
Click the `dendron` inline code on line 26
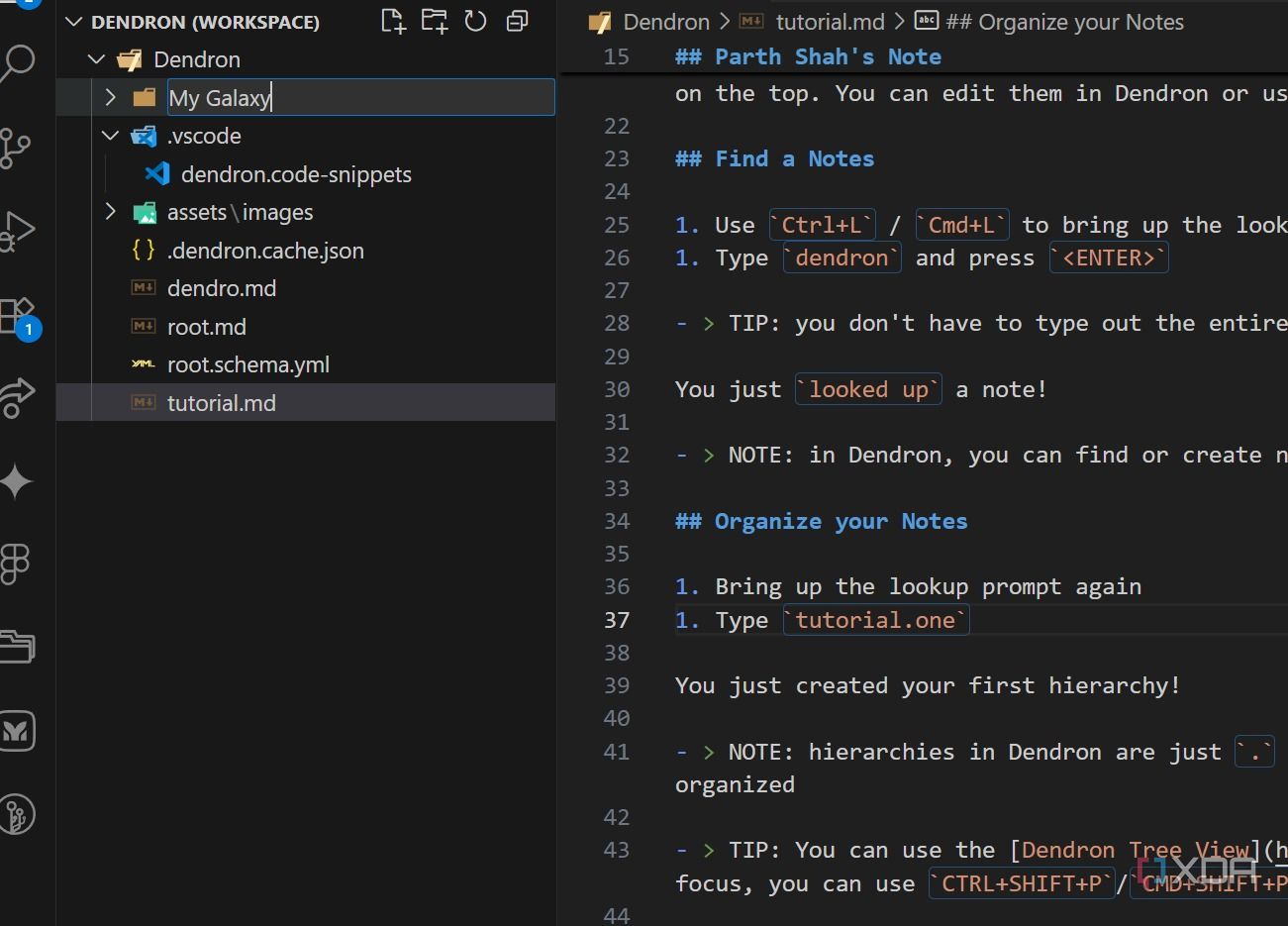click(x=842, y=257)
